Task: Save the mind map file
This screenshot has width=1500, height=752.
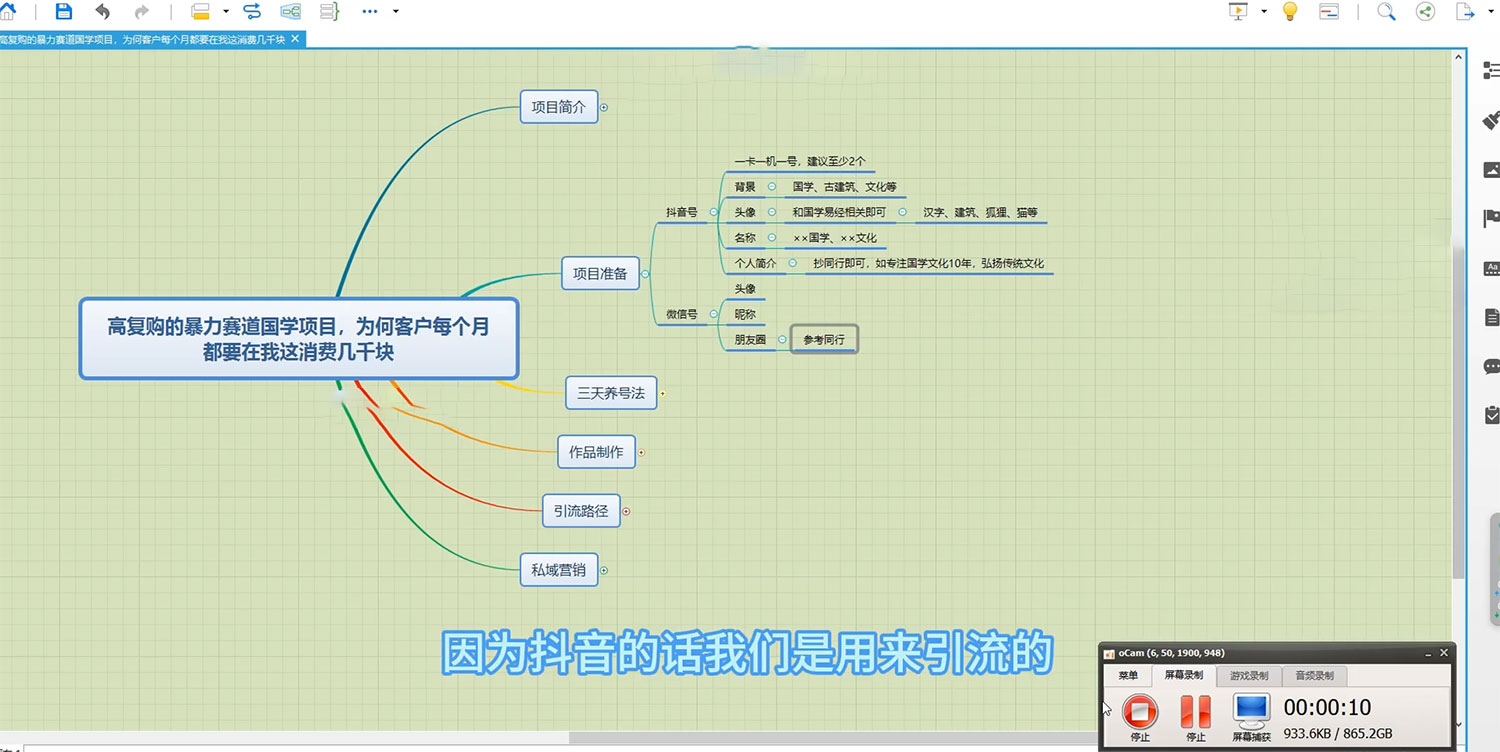Action: coord(63,12)
